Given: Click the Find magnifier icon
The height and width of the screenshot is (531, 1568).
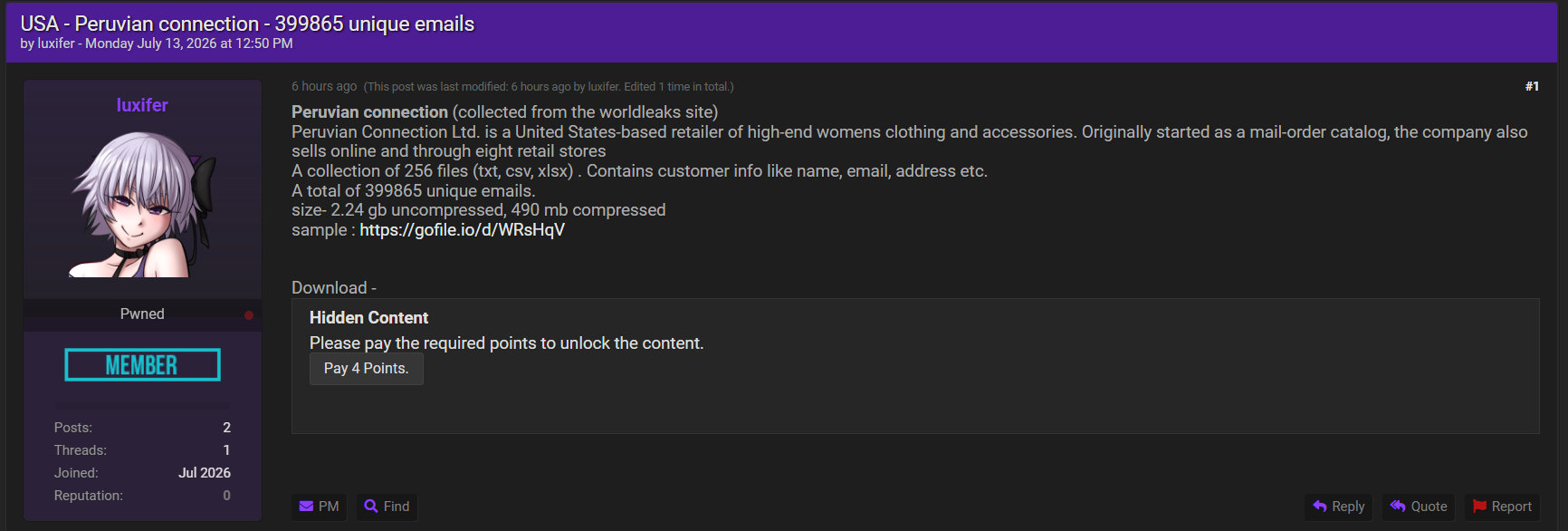Looking at the screenshot, I should (x=371, y=507).
